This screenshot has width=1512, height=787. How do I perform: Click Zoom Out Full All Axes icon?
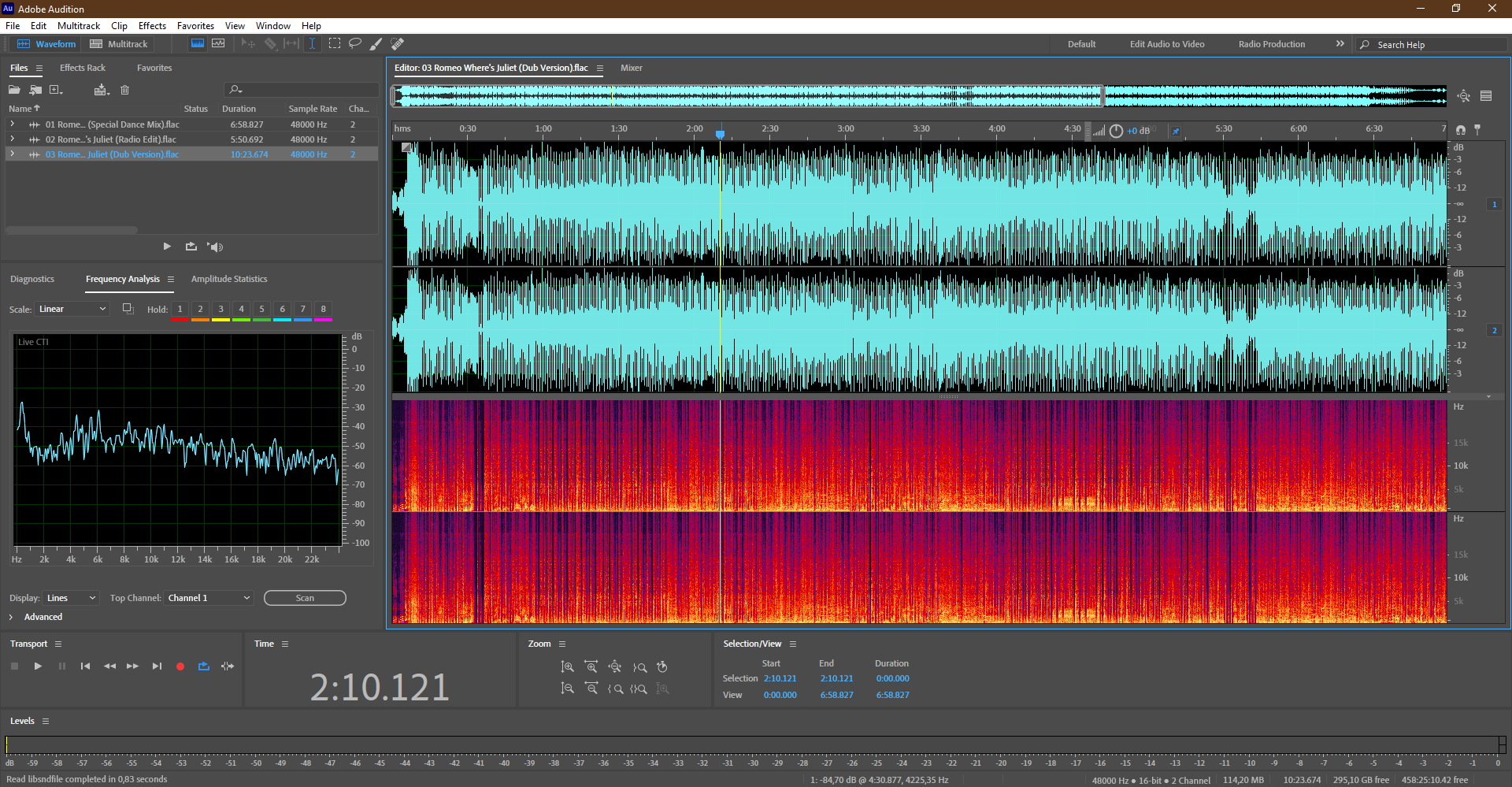[x=615, y=667]
